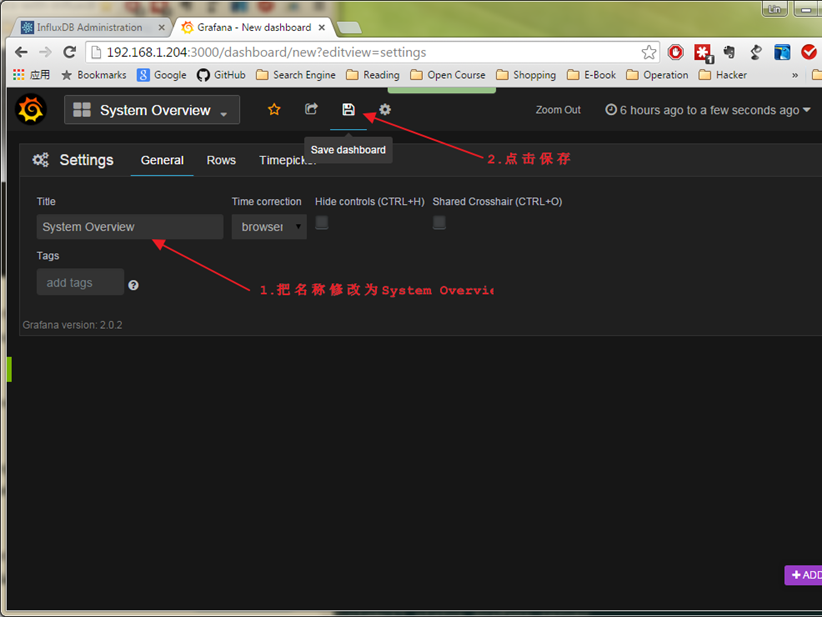Select the Grafana New dashboard browser tab

[254, 27]
